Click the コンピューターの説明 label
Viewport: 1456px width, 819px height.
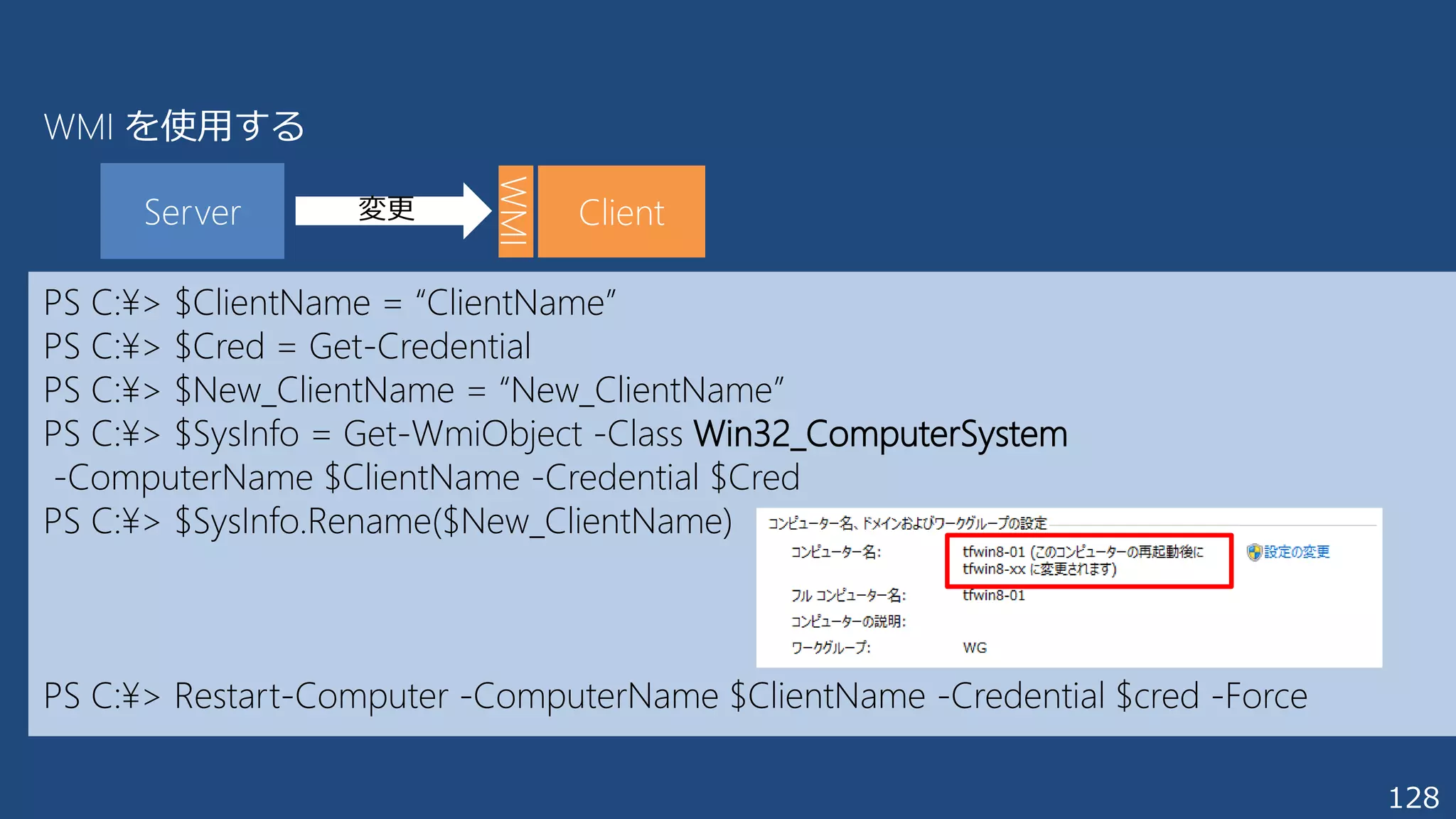point(848,621)
